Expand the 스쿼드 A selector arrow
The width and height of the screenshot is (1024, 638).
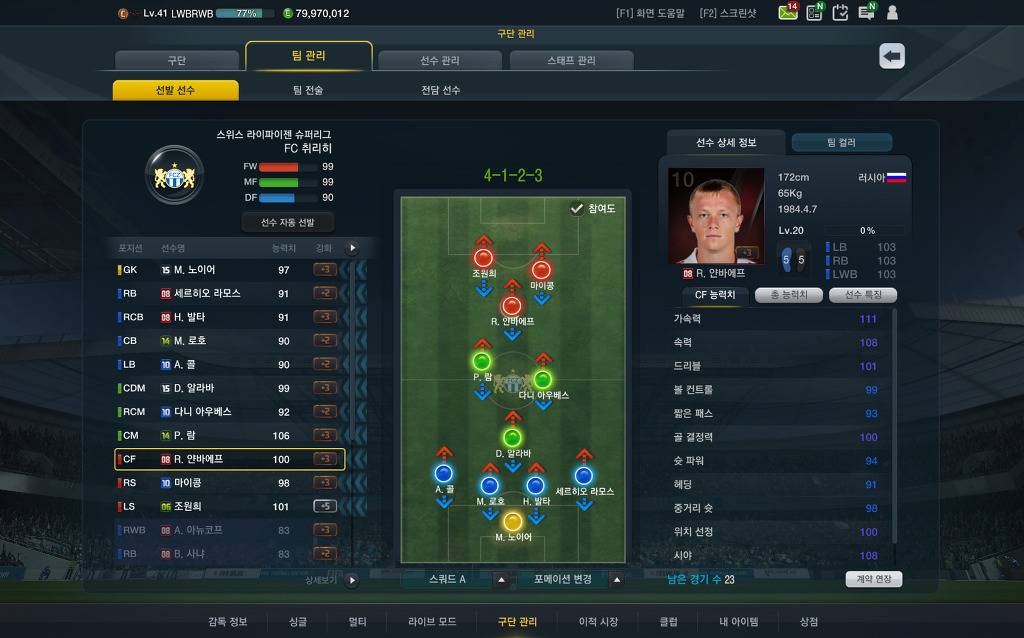[x=502, y=579]
